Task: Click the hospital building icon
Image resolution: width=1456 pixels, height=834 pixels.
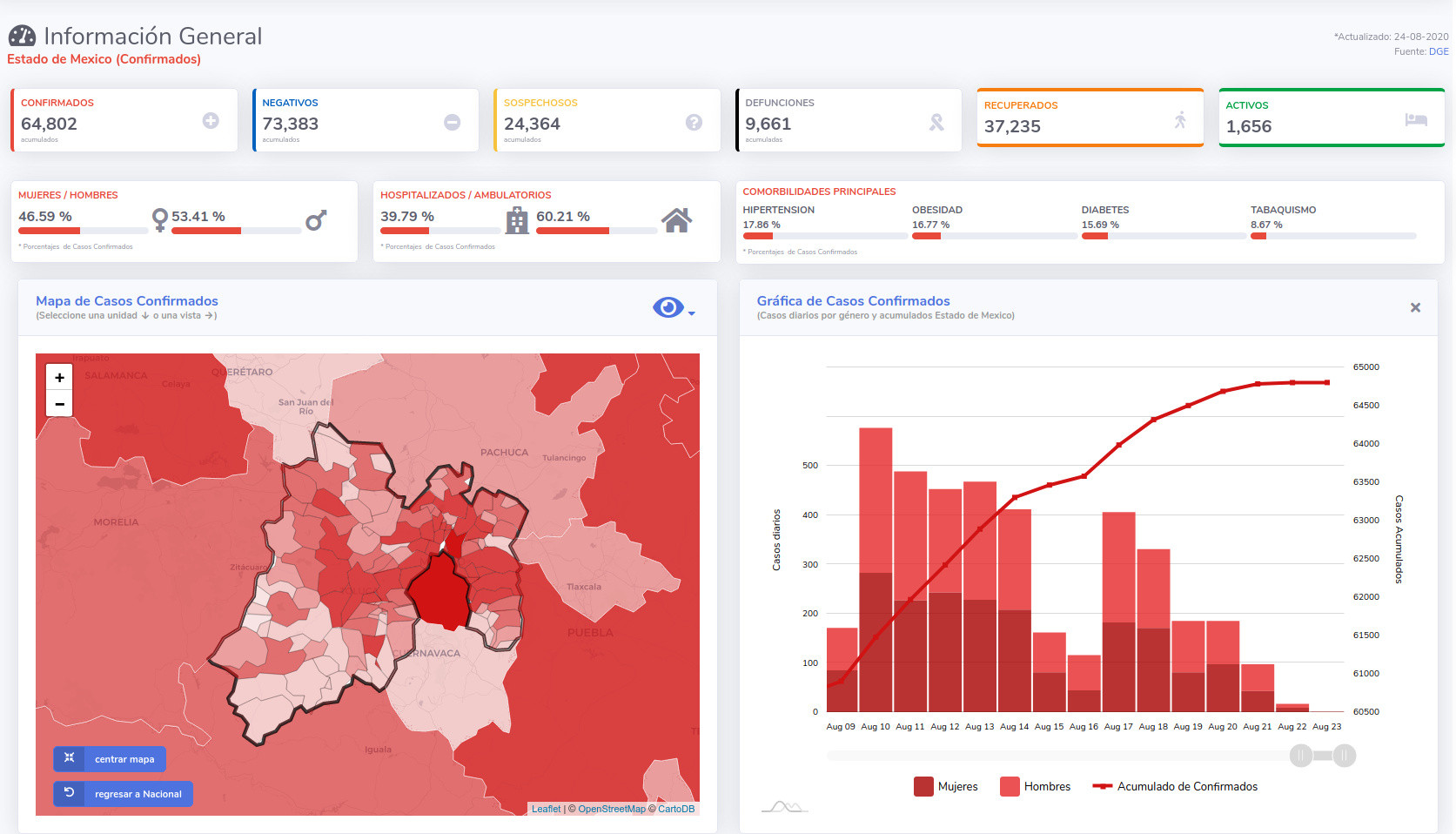Action: (x=518, y=220)
